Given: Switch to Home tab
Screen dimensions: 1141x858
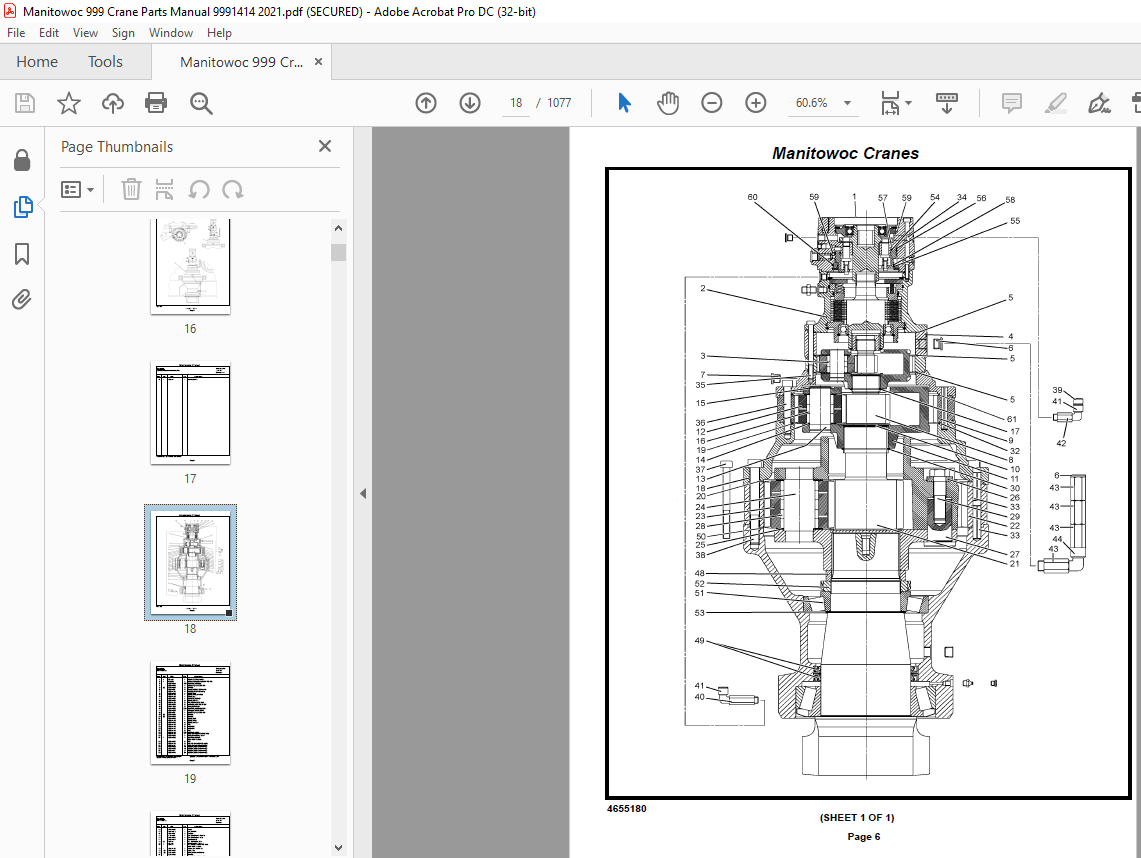Looking at the screenshot, I should pyautogui.click(x=37, y=62).
